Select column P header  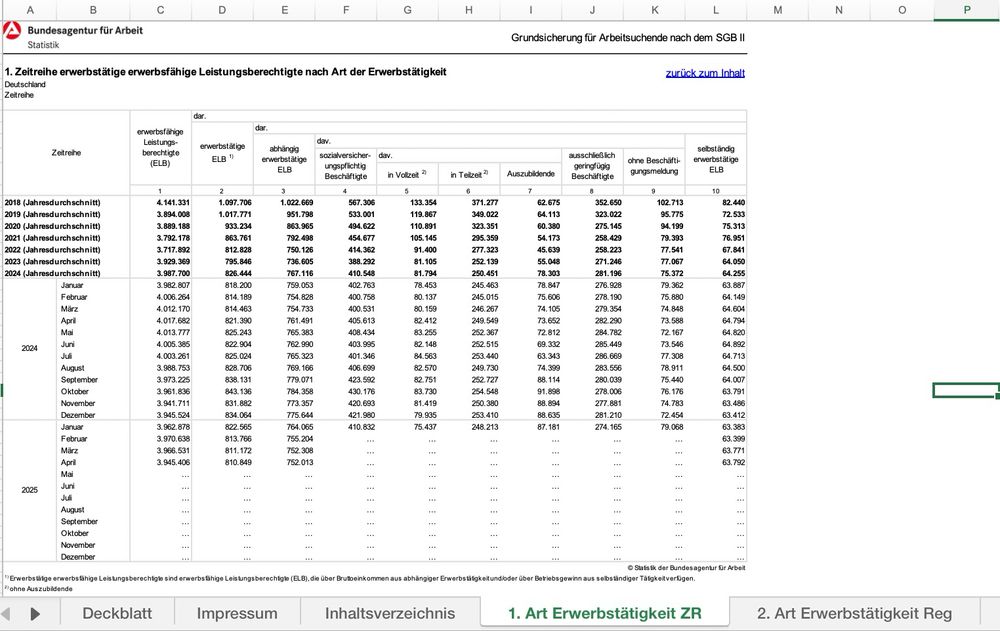pos(967,10)
